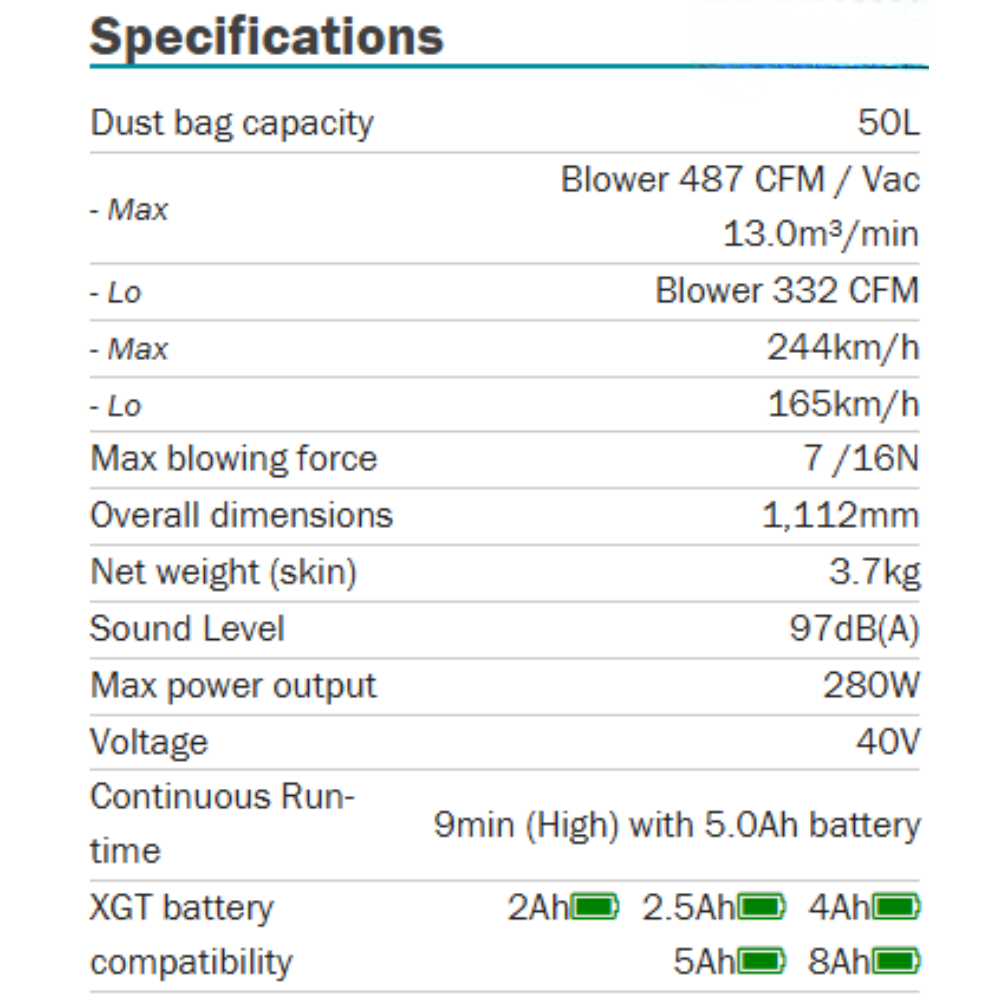Click the 165km/h low speed value

842,405
